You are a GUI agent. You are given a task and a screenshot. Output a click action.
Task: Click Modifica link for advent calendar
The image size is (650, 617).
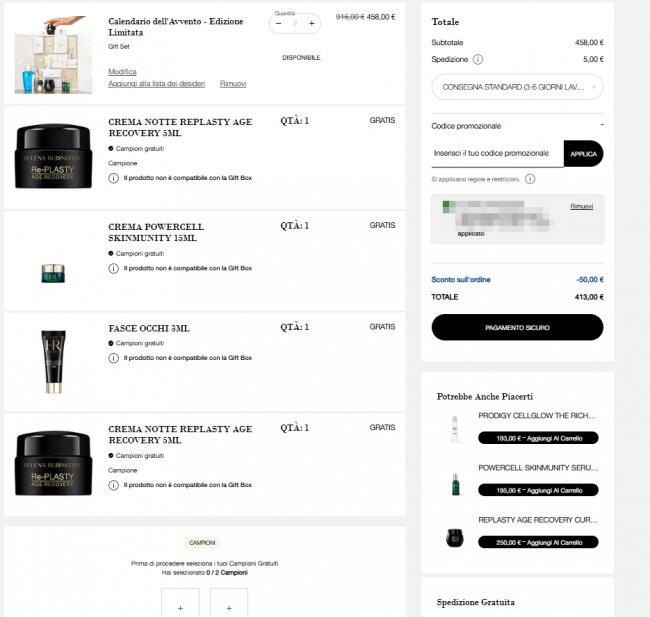(122, 72)
